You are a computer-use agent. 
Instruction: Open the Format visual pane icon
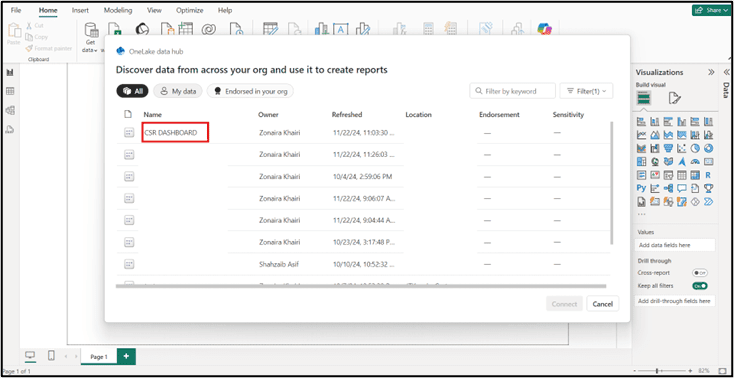675,98
